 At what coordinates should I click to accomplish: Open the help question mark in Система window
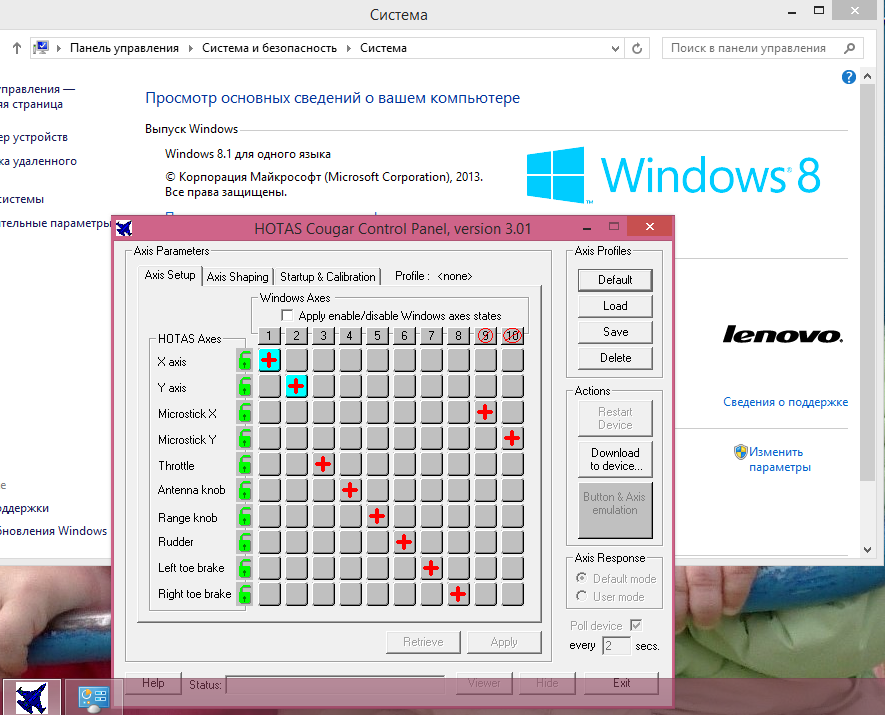[848, 77]
